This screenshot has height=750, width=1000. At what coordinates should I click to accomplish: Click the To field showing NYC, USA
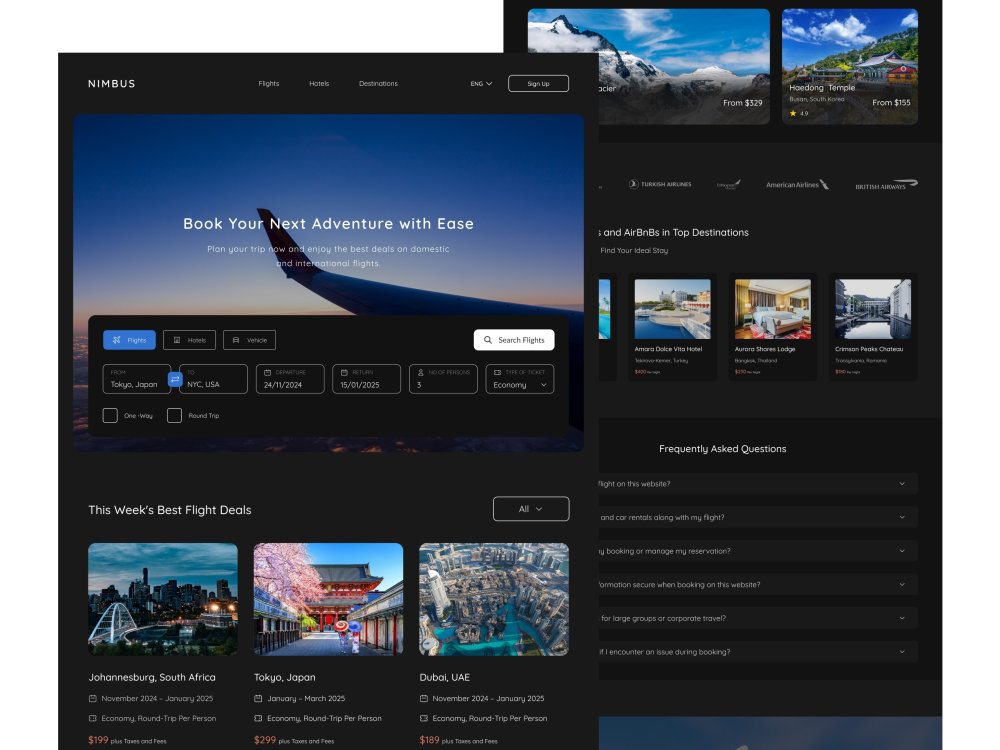214,379
